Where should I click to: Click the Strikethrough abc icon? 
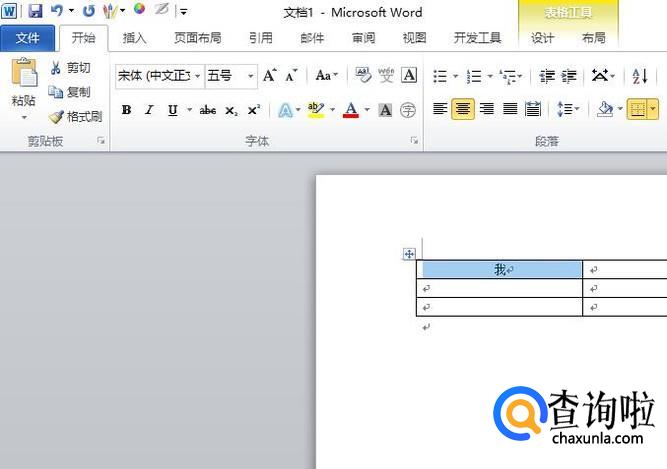click(208, 111)
